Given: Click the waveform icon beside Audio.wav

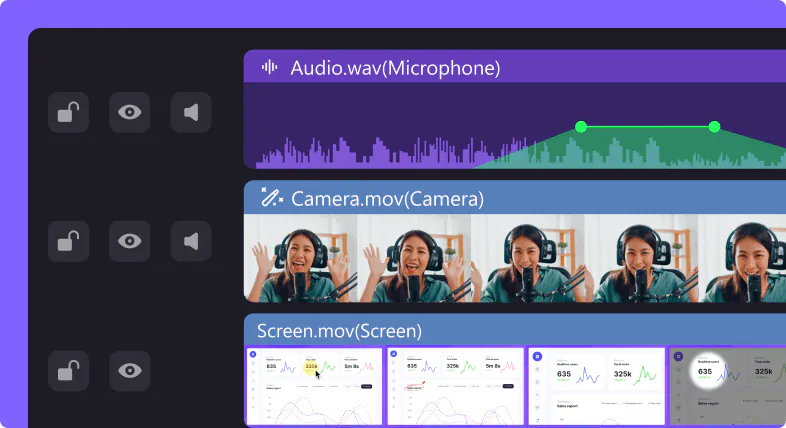Looking at the screenshot, I should coord(269,67).
